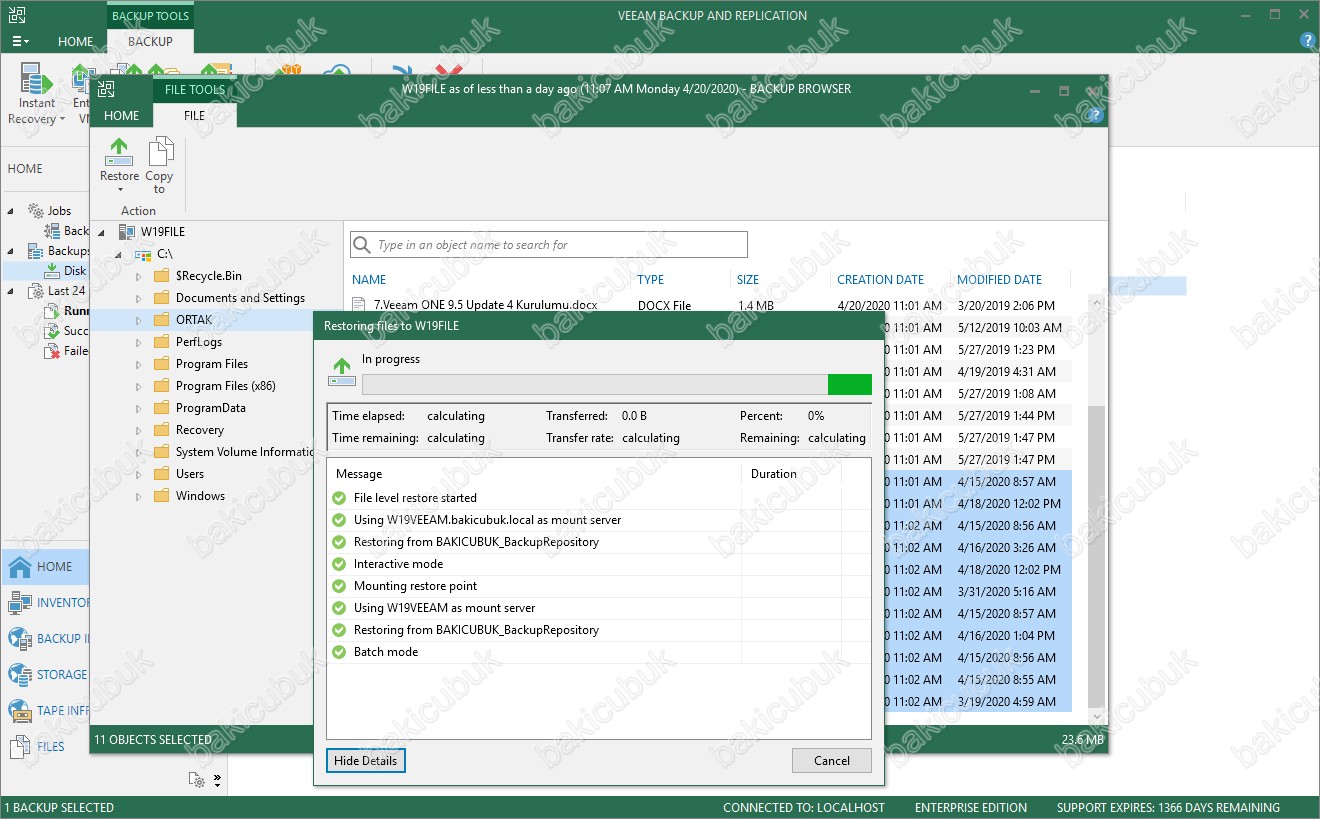Image resolution: width=1320 pixels, height=819 pixels.
Task: Click navigation pane configure buttons chevron
Action: (218, 780)
